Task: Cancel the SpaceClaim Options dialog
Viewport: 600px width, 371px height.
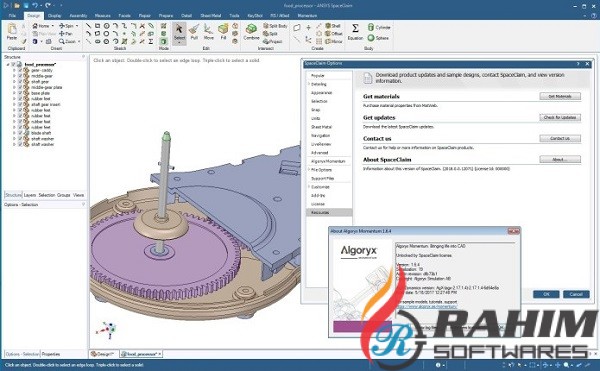Action: click(576, 294)
